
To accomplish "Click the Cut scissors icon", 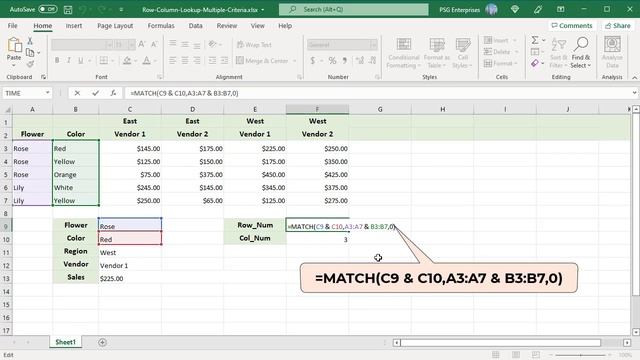I will coord(30,41).
